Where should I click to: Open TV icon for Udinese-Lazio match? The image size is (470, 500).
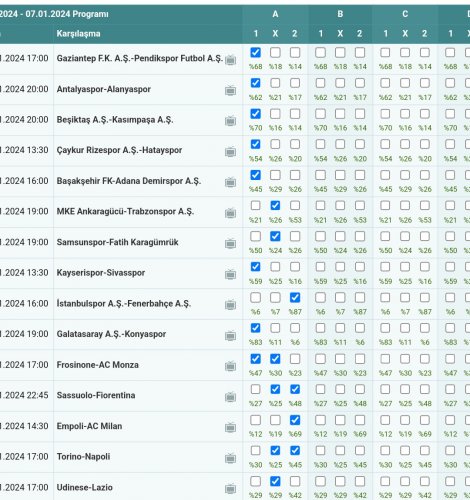pyautogui.click(x=230, y=489)
